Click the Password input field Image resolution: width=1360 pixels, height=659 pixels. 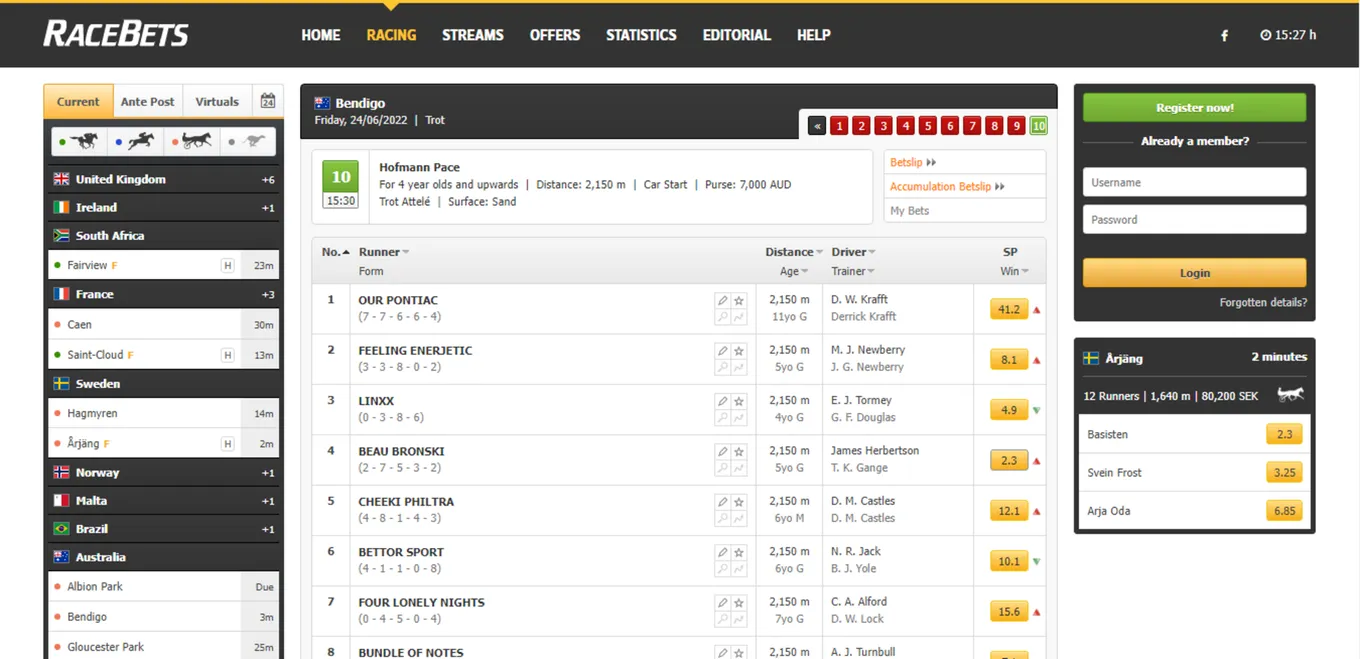1194,219
